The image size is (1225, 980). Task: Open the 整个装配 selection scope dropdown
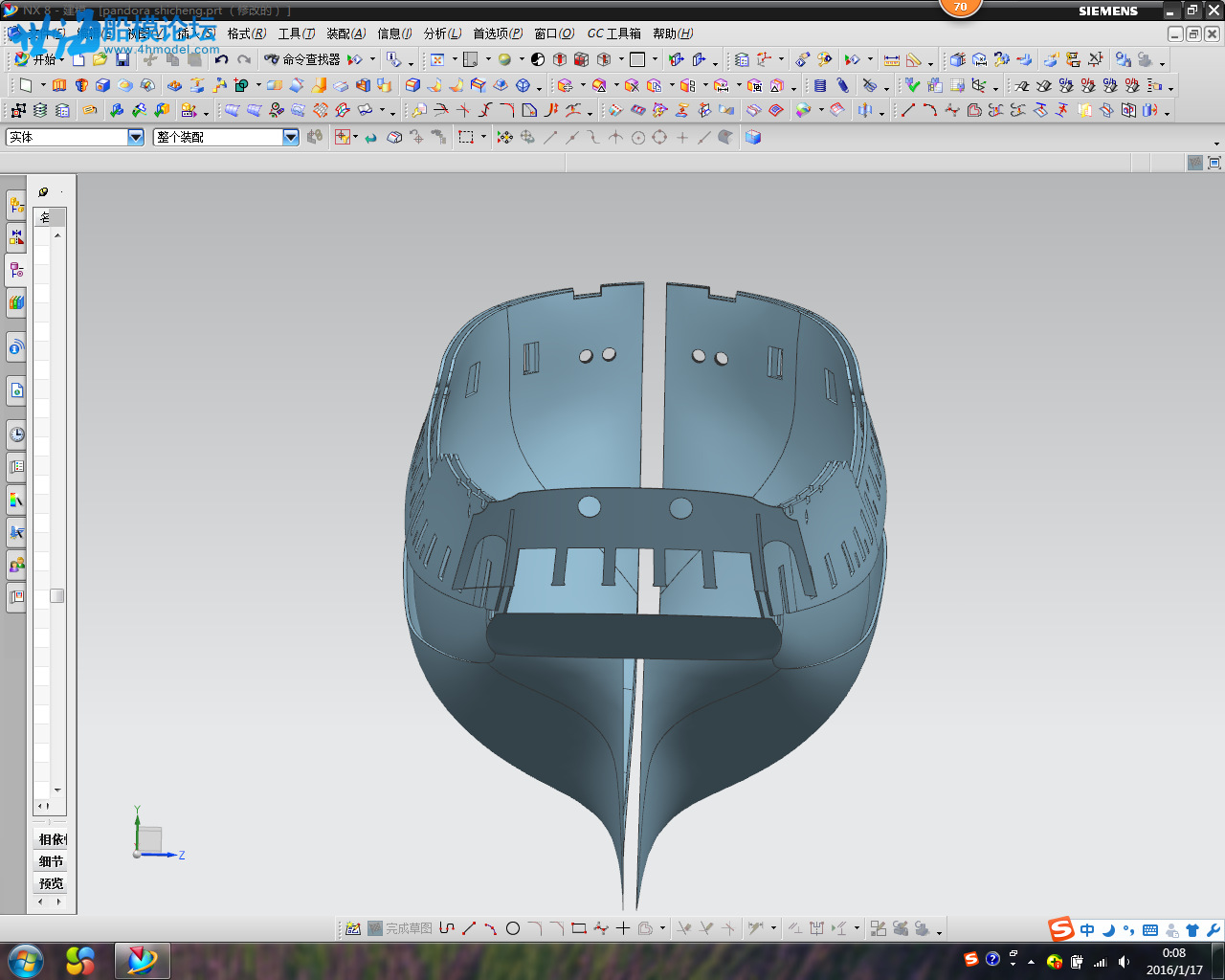click(x=291, y=137)
